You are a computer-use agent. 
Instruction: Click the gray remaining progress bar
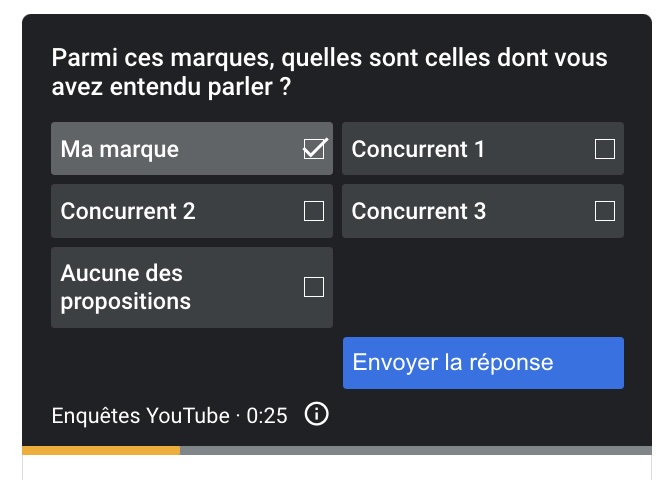point(416,450)
